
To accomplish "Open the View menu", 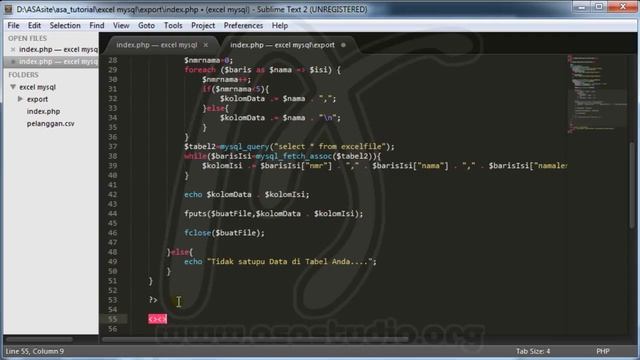I will (121, 25).
